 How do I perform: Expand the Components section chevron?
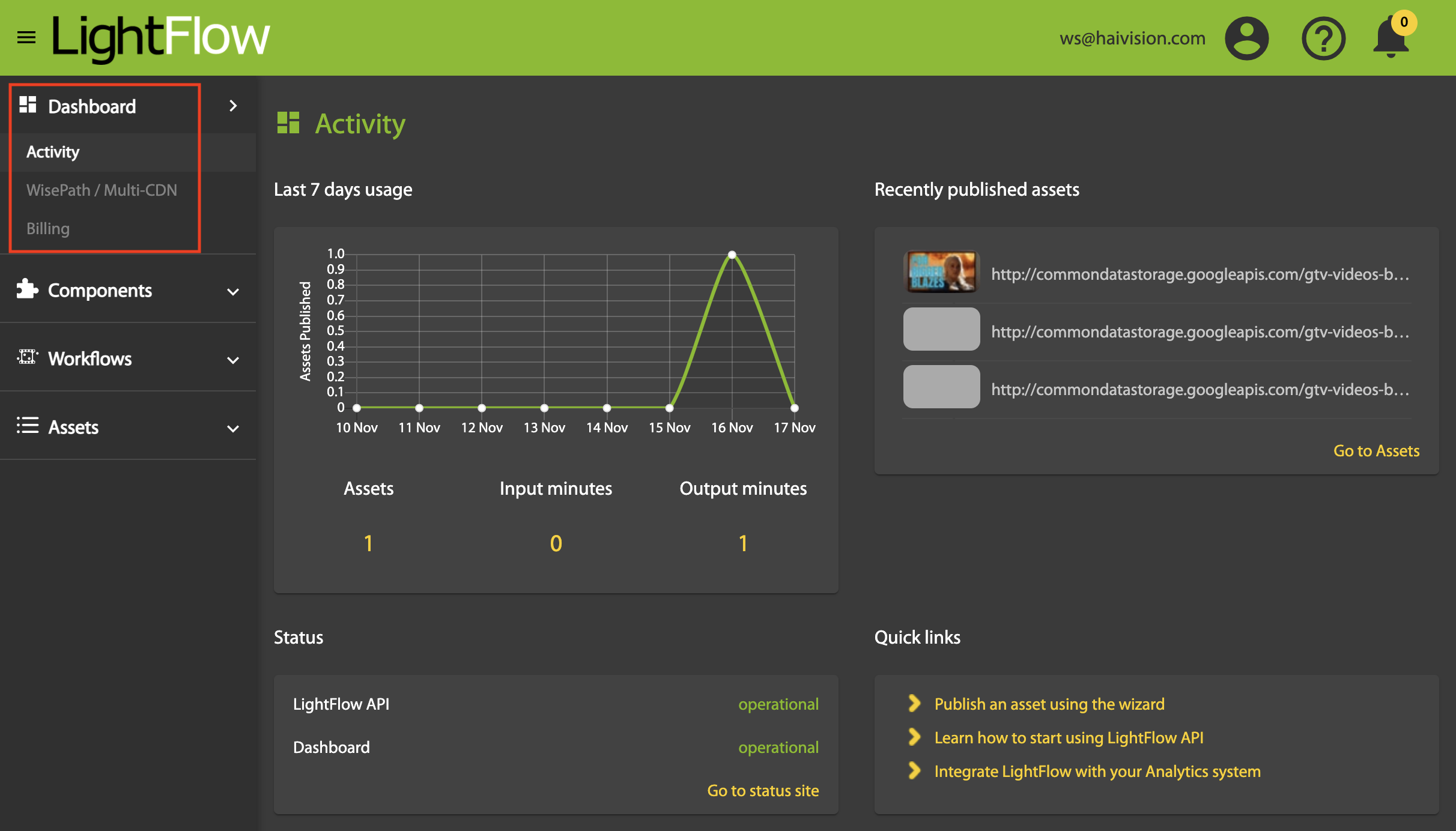[233, 292]
